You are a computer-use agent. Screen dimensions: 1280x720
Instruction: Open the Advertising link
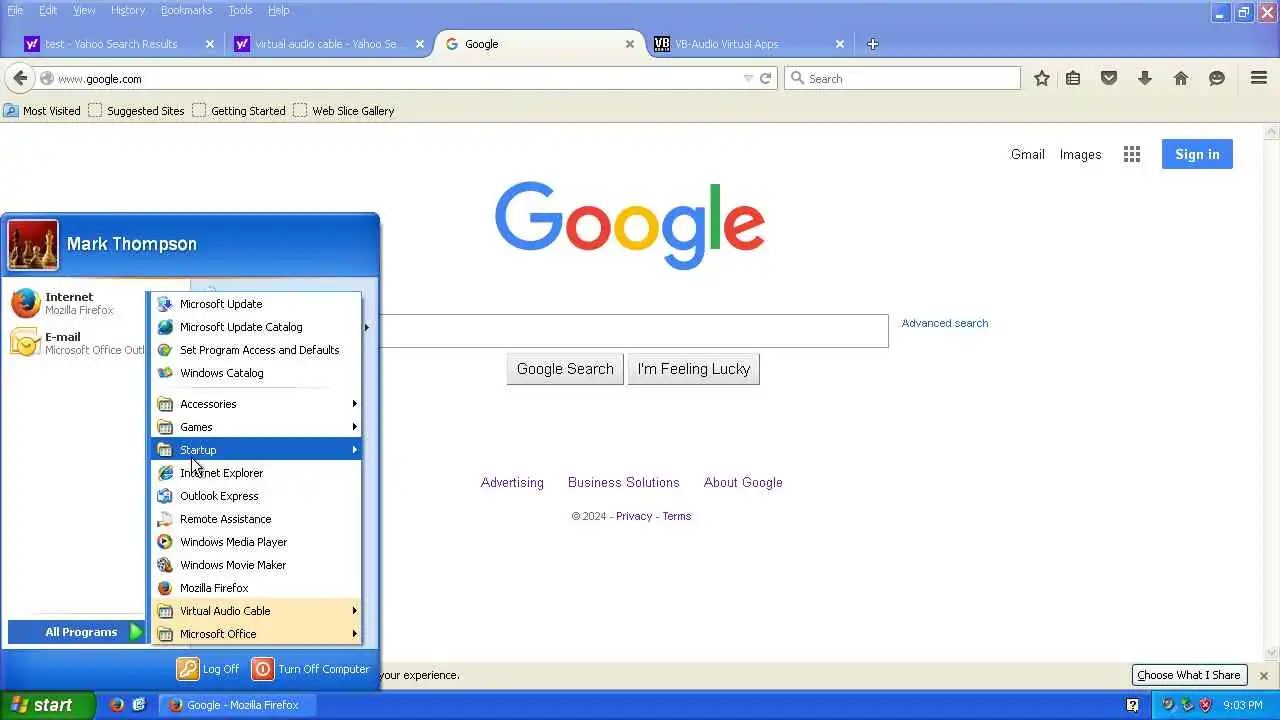point(512,482)
